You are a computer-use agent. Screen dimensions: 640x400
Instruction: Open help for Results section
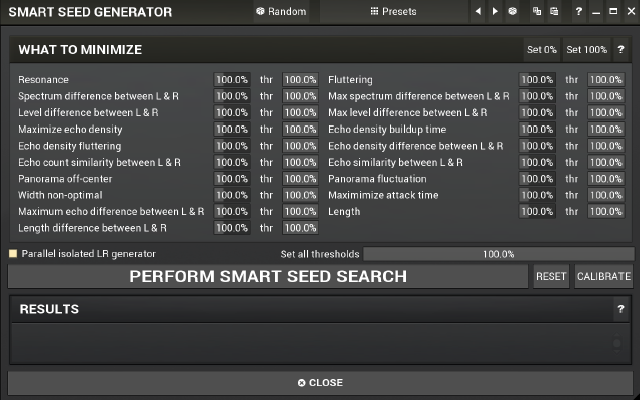pyautogui.click(x=621, y=310)
